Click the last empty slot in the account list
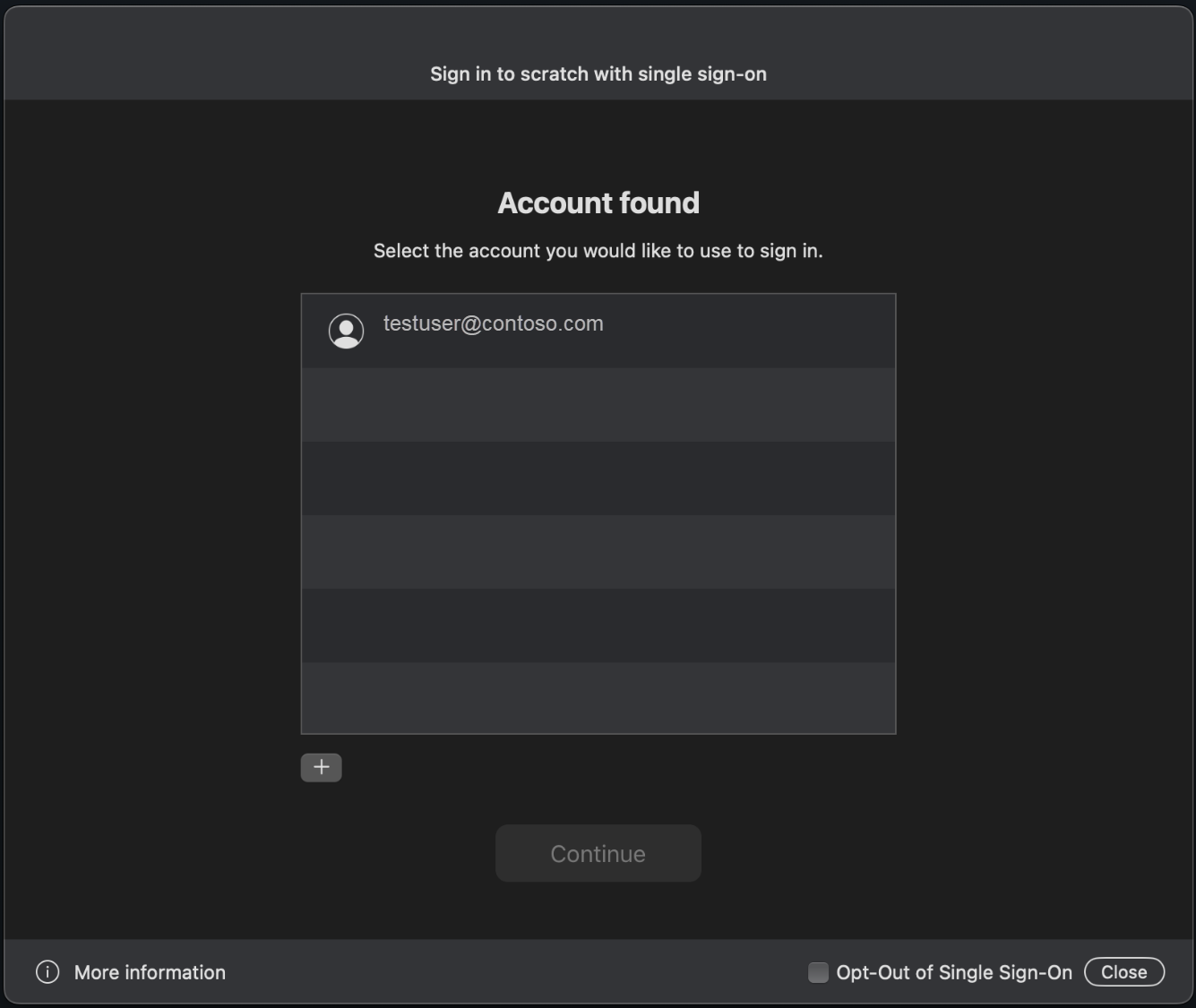 click(x=598, y=699)
